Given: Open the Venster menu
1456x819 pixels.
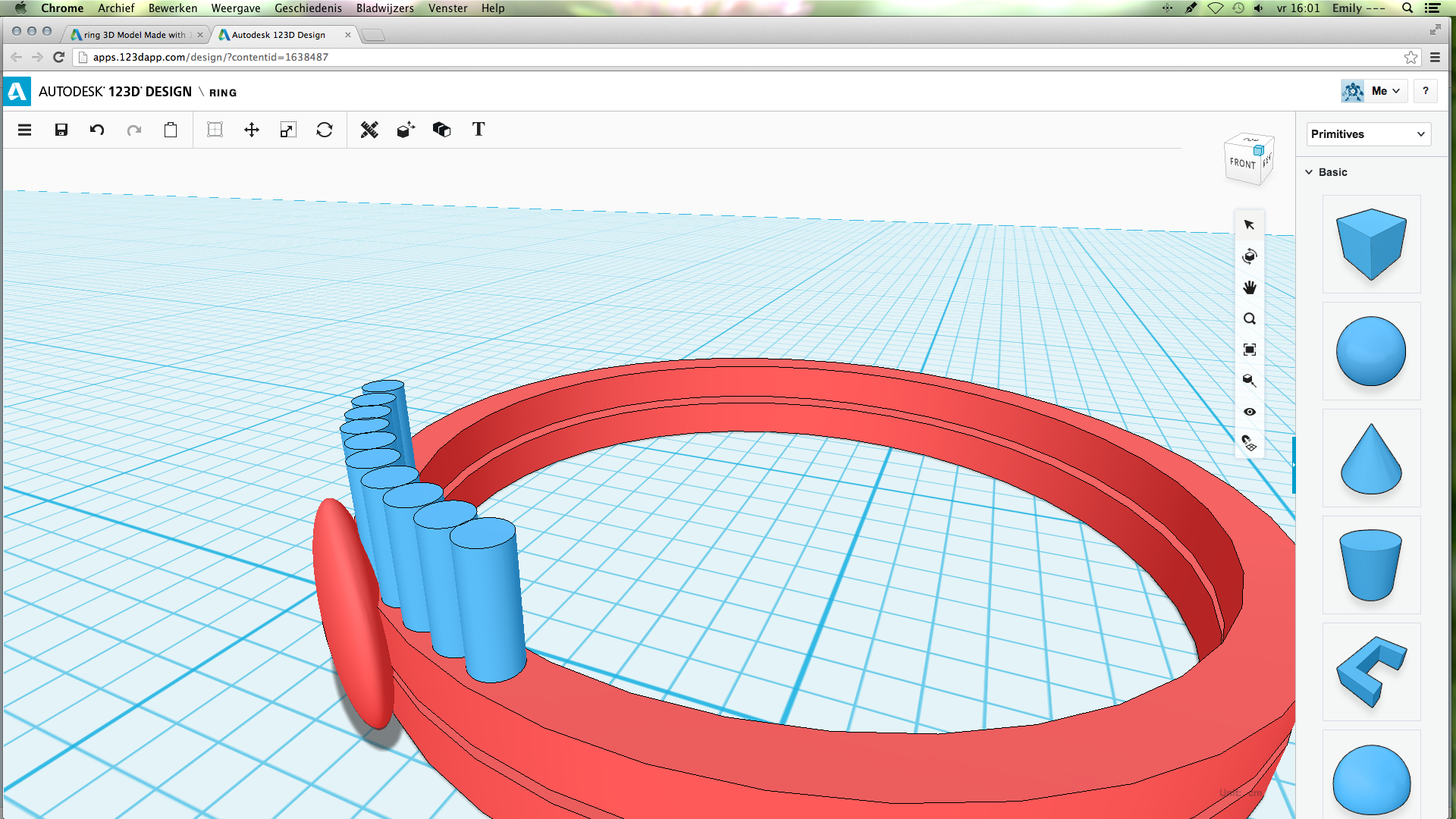Looking at the screenshot, I should [x=447, y=8].
